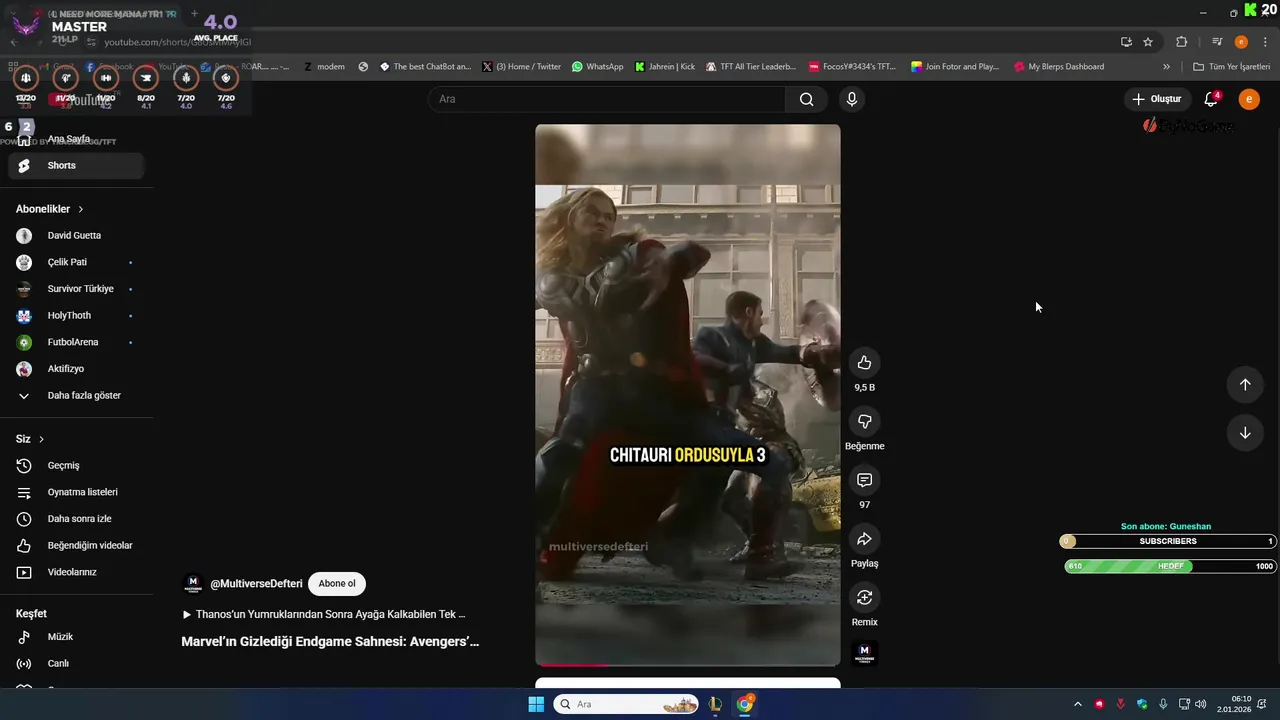Open the MultiverseDefteri sound thumbnail below Remix
Image resolution: width=1280 pixels, height=720 pixels.
point(864,654)
